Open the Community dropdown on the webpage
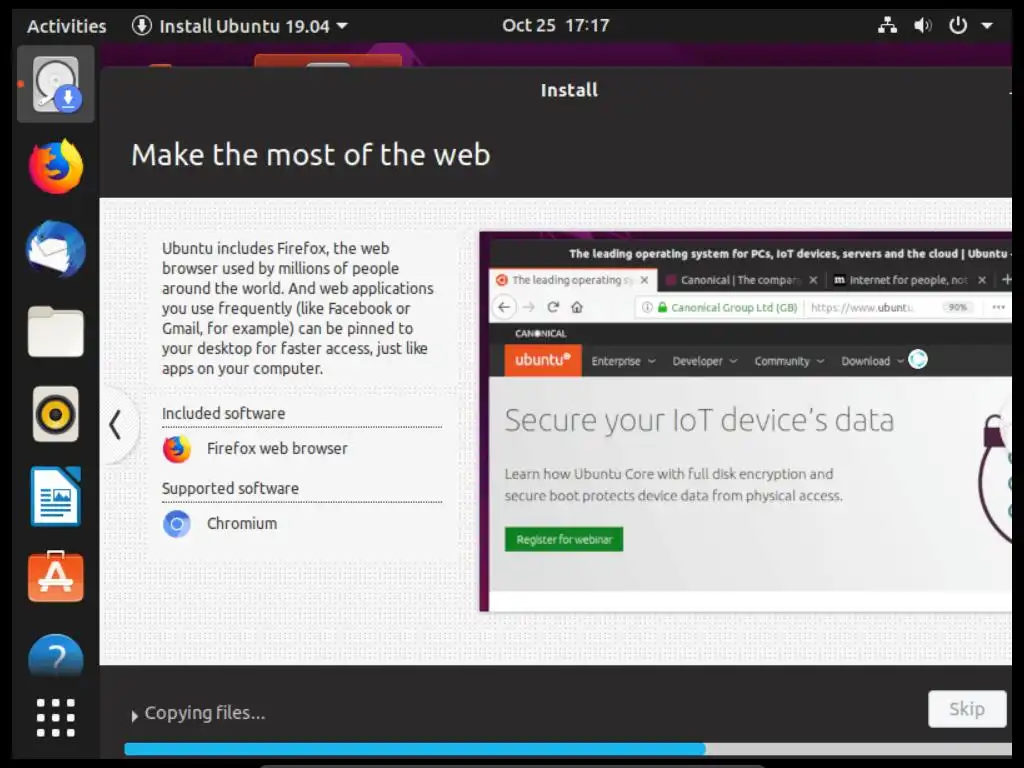The image size is (1024, 768). tap(789, 361)
